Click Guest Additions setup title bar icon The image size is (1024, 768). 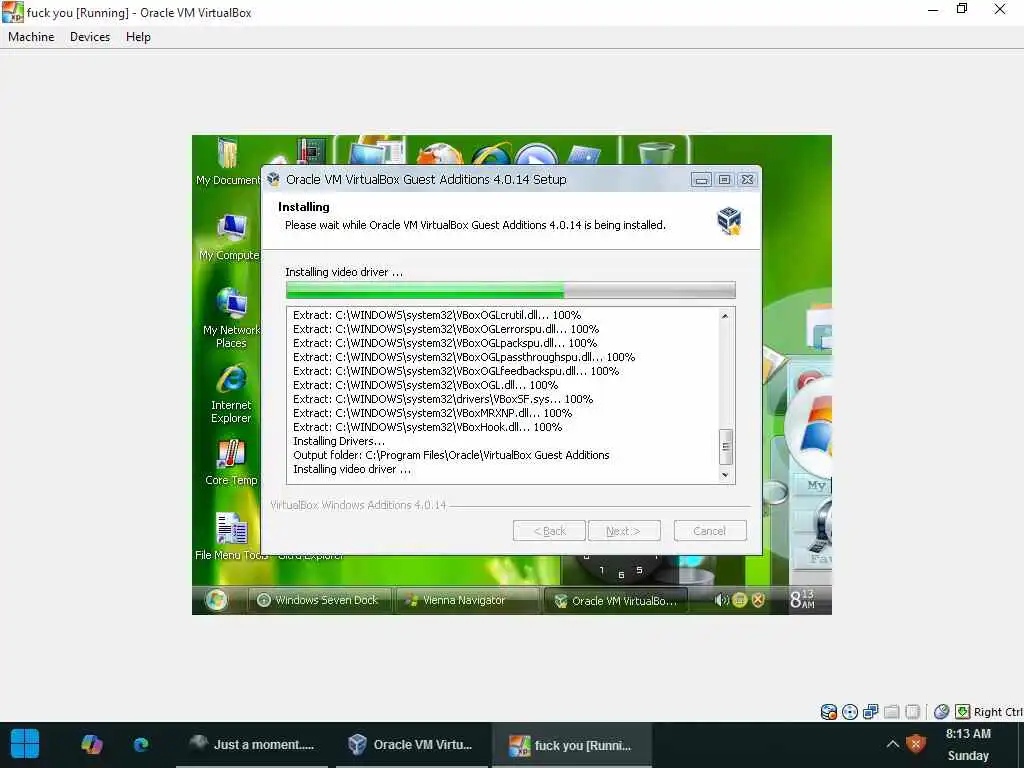pyautogui.click(x=274, y=179)
